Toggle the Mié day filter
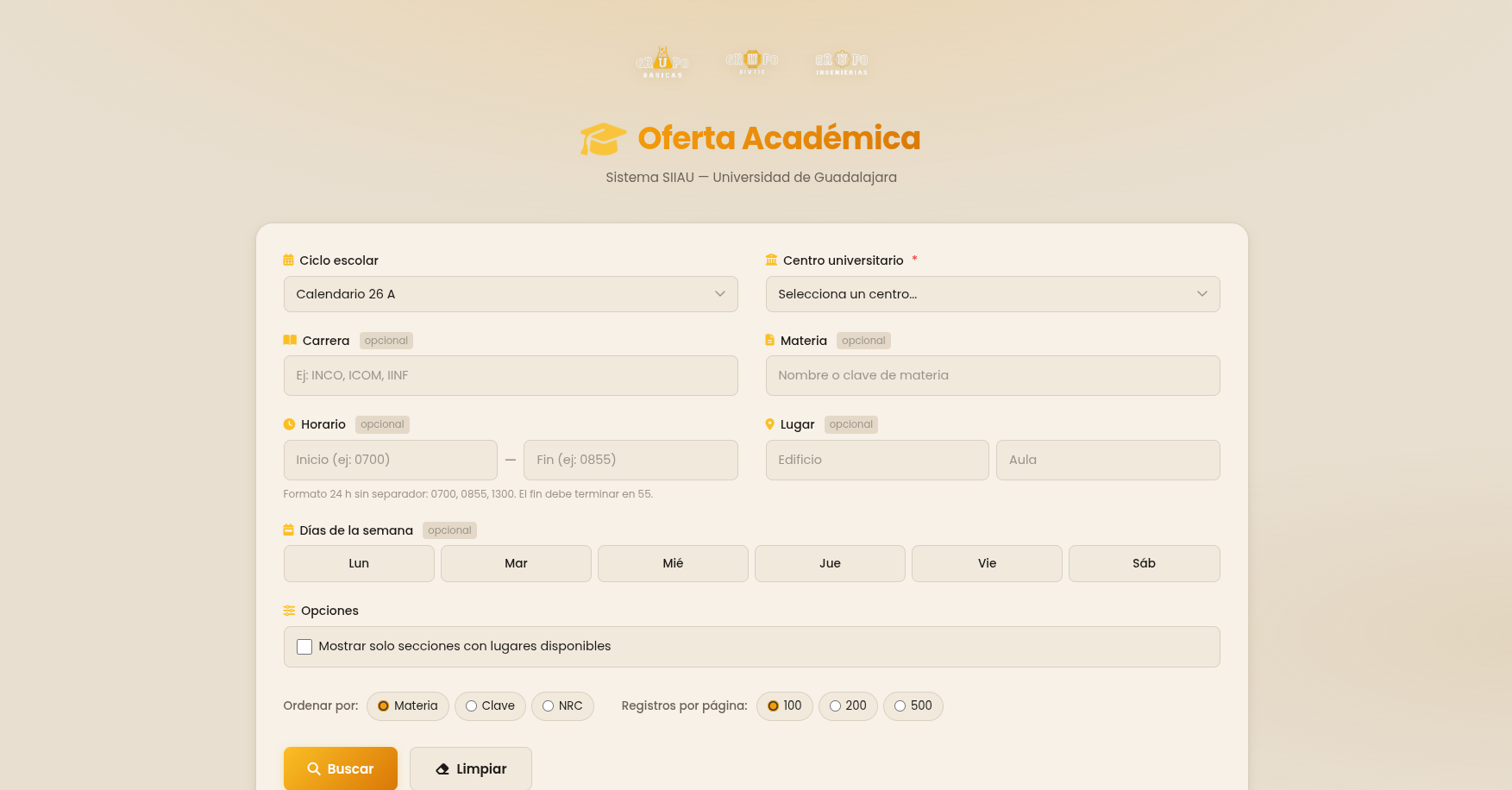The width and height of the screenshot is (1512, 790). [x=673, y=563]
